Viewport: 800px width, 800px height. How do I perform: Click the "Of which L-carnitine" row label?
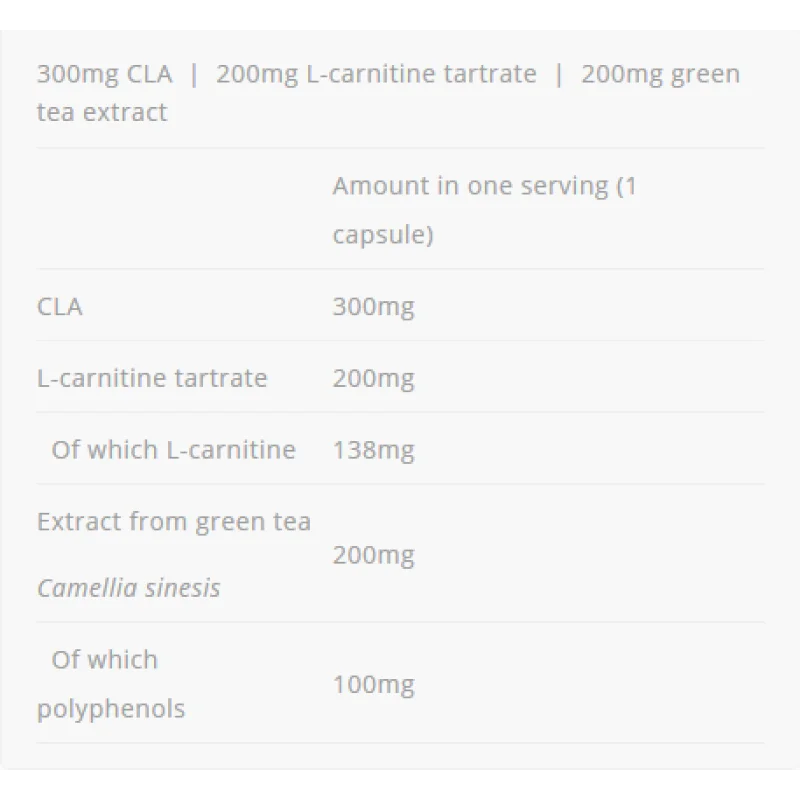173,450
